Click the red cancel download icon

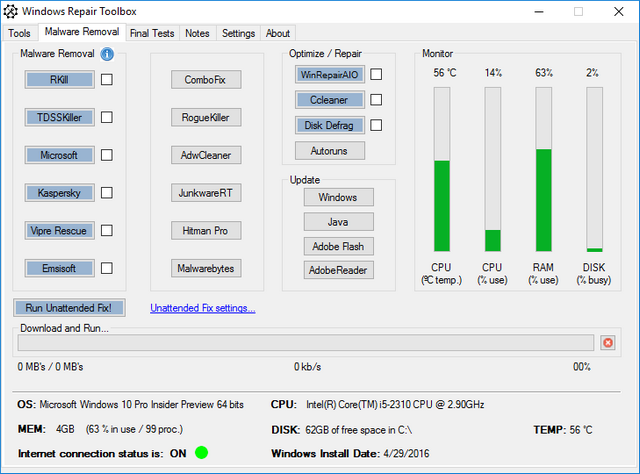coord(608,343)
